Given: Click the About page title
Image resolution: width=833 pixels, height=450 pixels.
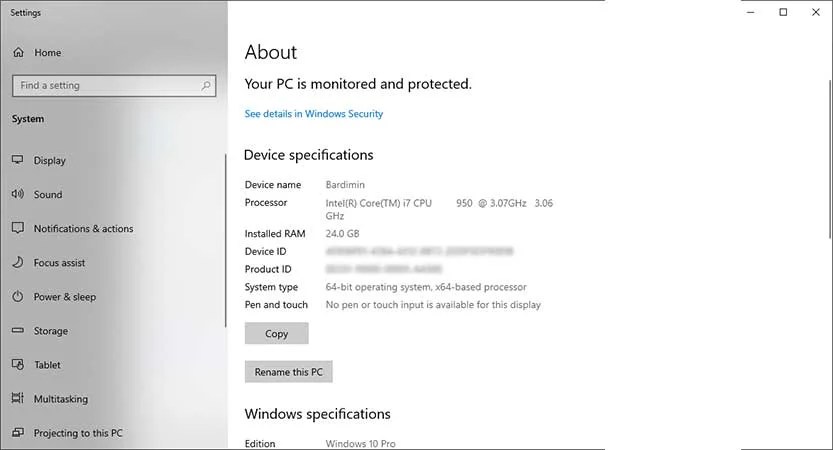Looking at the screenshot, I should tap(271, 52).
